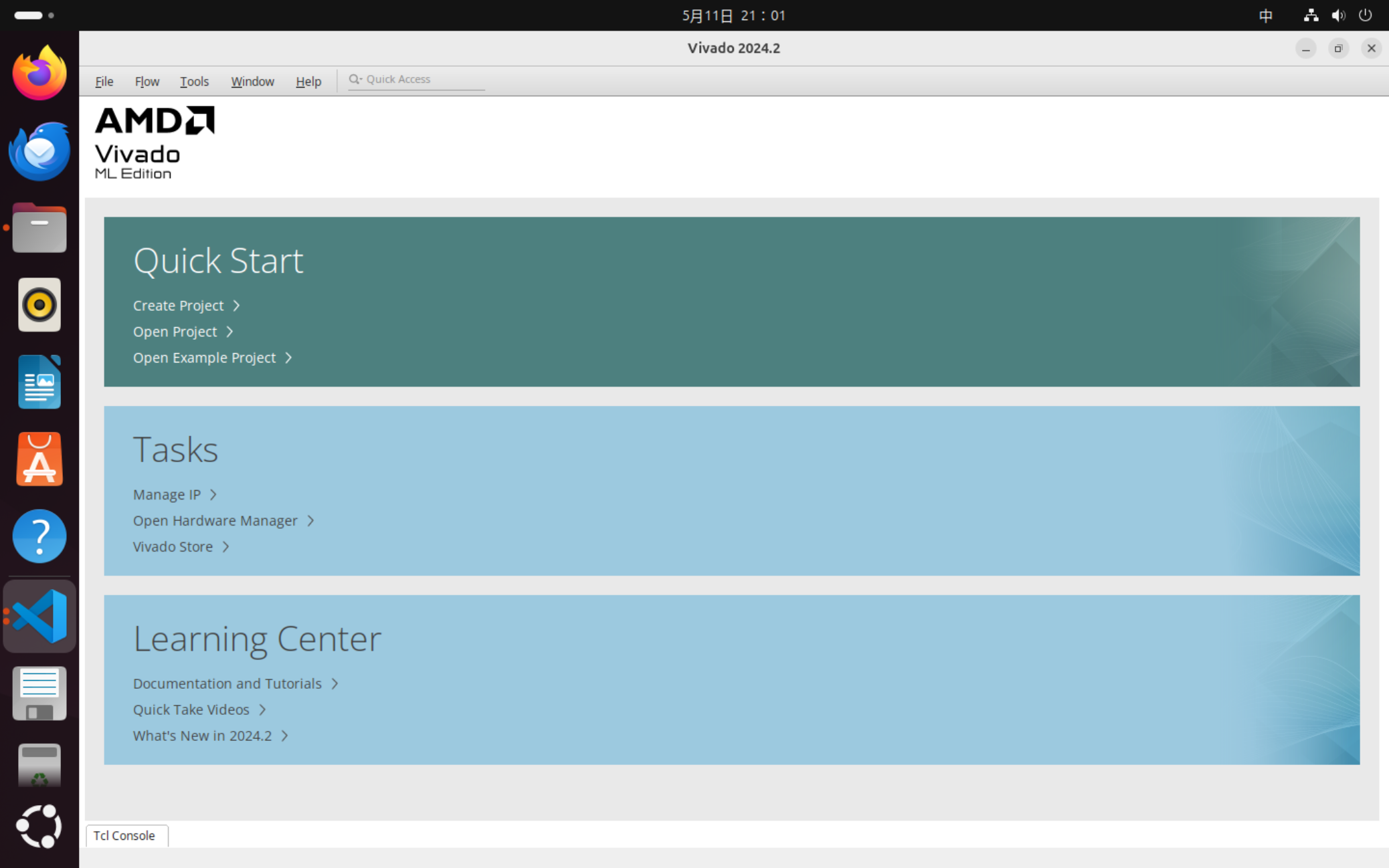
Task: Launch Thunderbird mail from the dock
Action: point(39,151)
